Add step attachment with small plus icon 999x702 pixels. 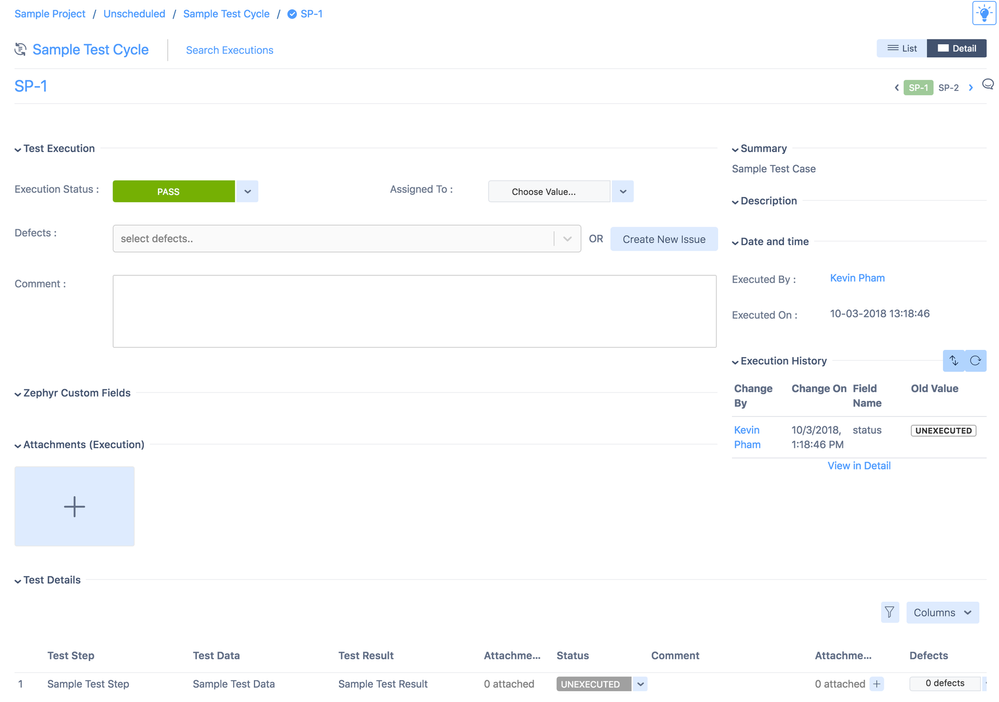tap(877, 684)
